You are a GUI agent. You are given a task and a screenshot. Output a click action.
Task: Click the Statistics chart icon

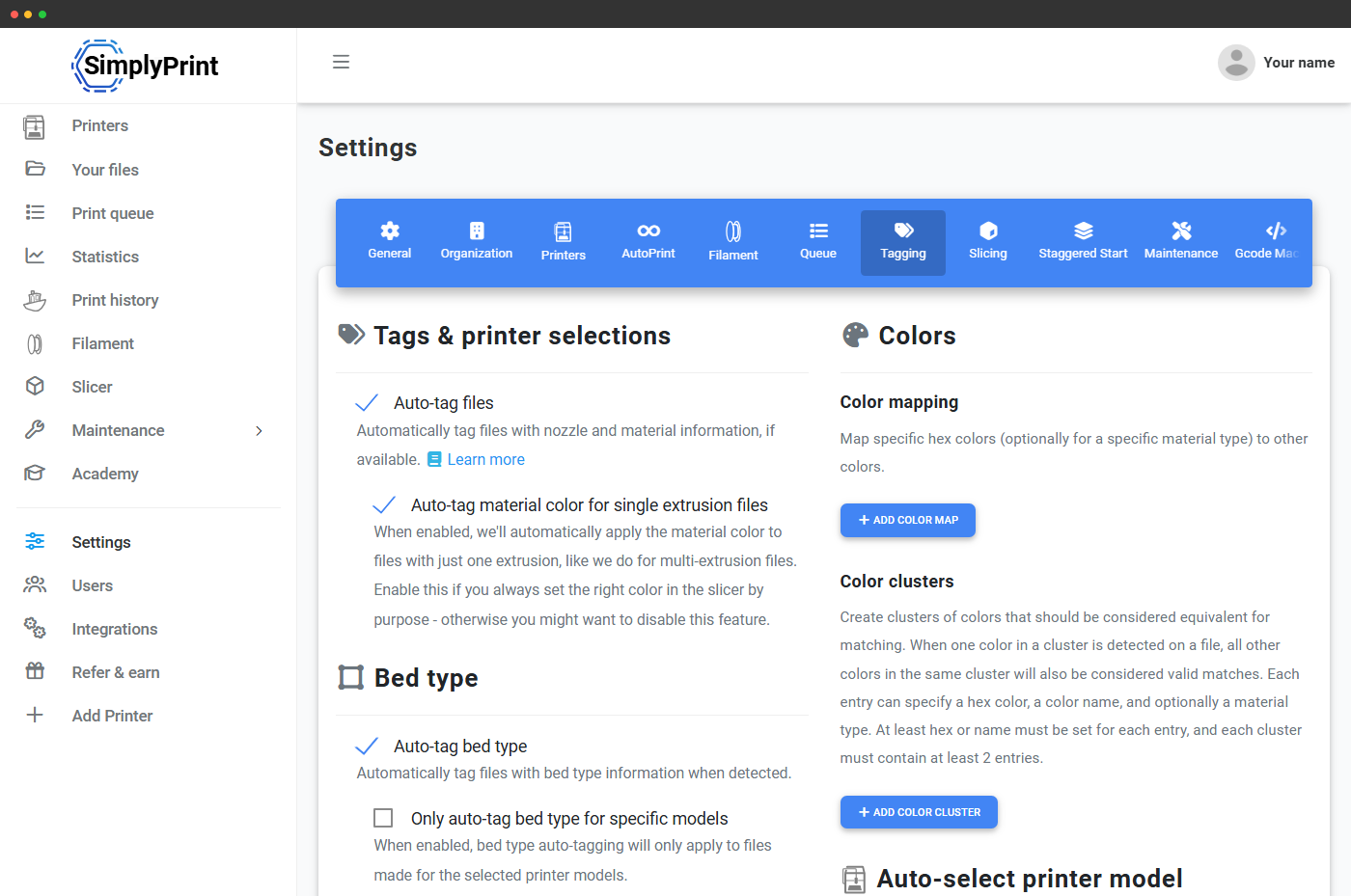(35, 256)
